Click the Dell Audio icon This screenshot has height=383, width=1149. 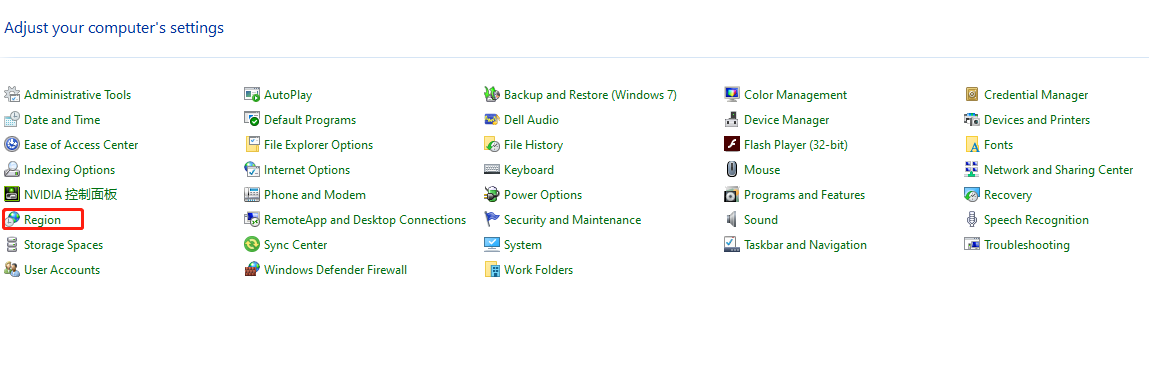click(x=492, y=119)
